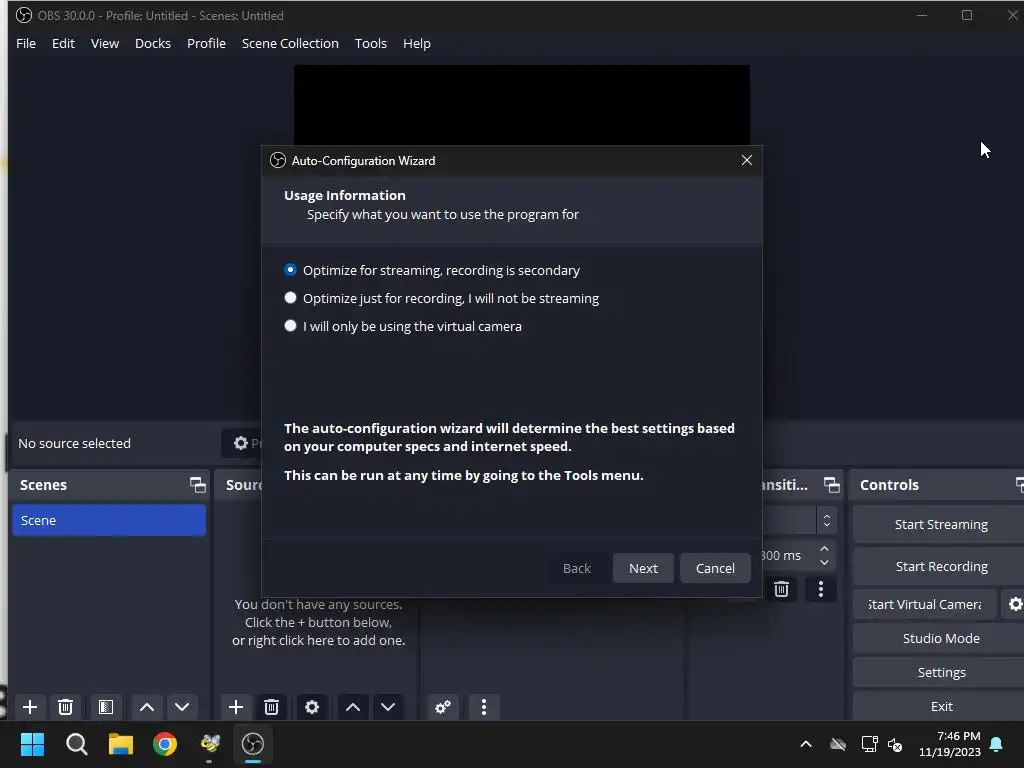1024x768 pixels.
Task: Open the View menu
Action: [x=104, y=43]
